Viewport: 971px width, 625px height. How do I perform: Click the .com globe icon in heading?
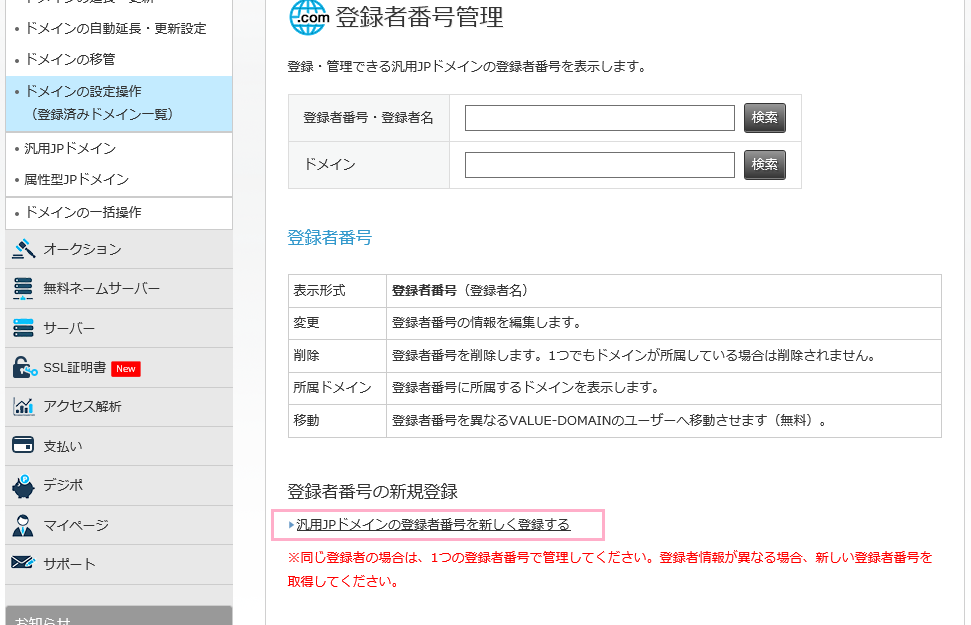(308, 17)
